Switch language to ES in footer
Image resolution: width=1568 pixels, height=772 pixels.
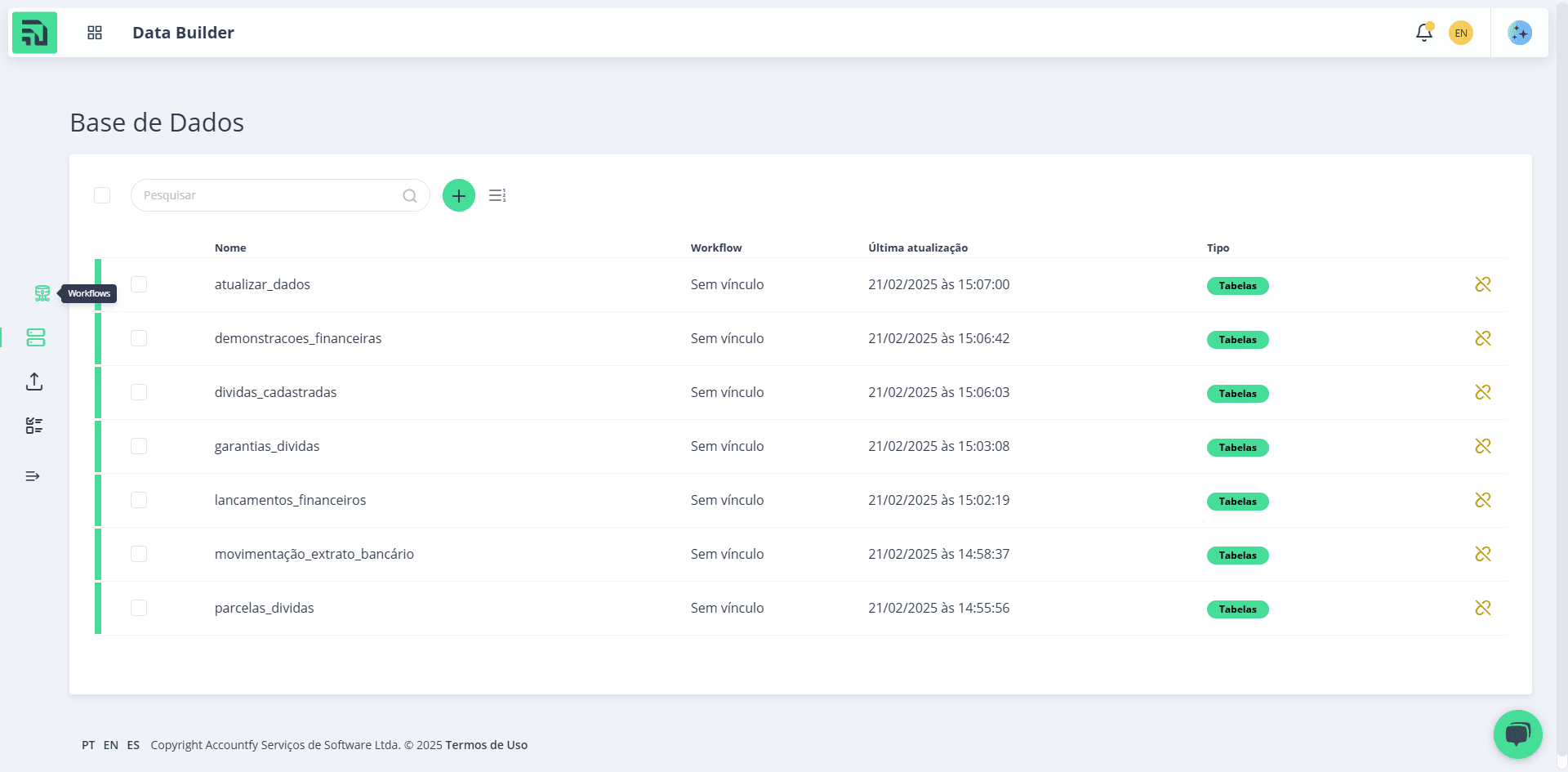(x=133, y=745)
